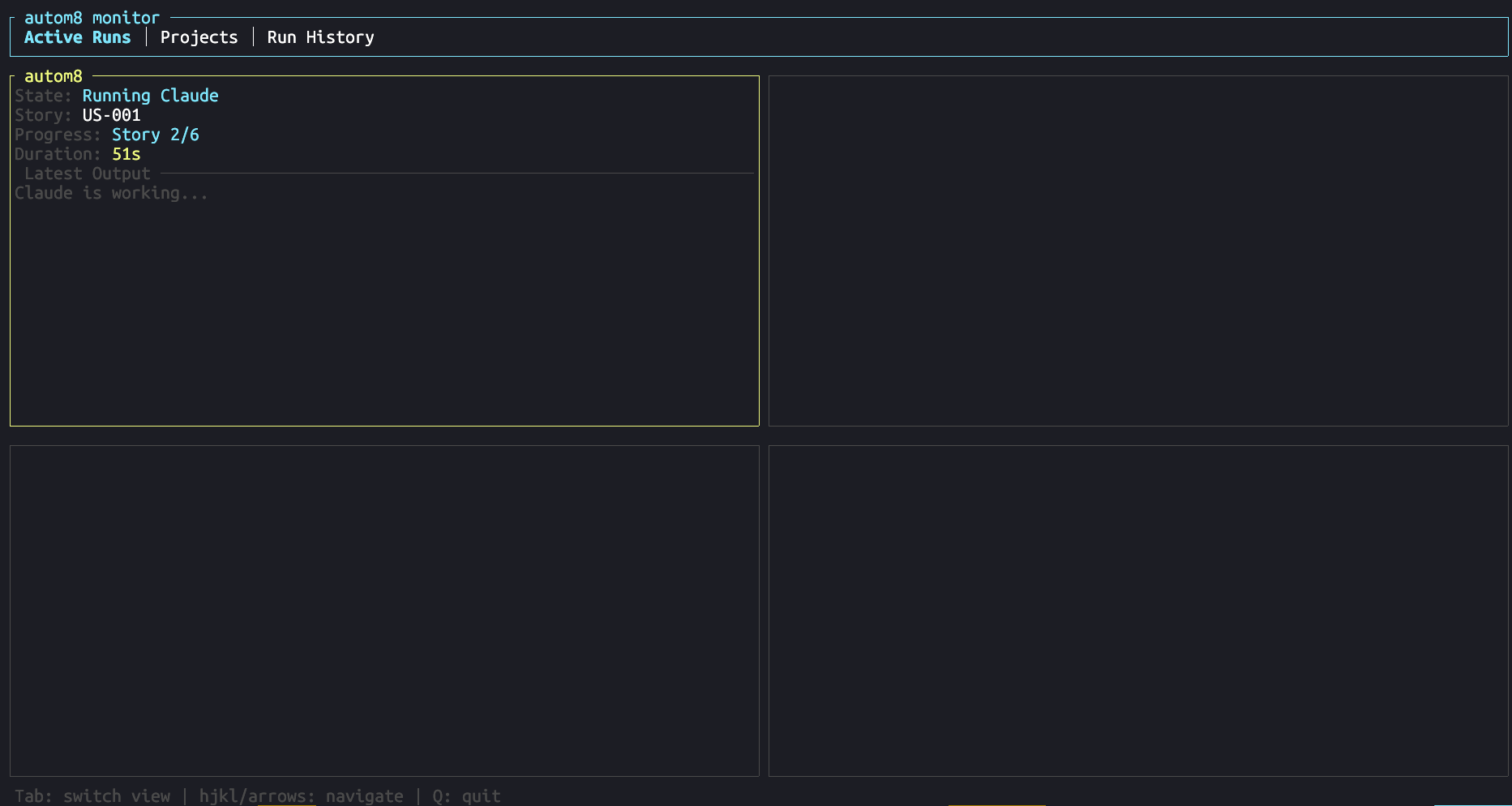
Task: Click the Running Claude state value
Action: pyautogui.click(x=150, y=96)
